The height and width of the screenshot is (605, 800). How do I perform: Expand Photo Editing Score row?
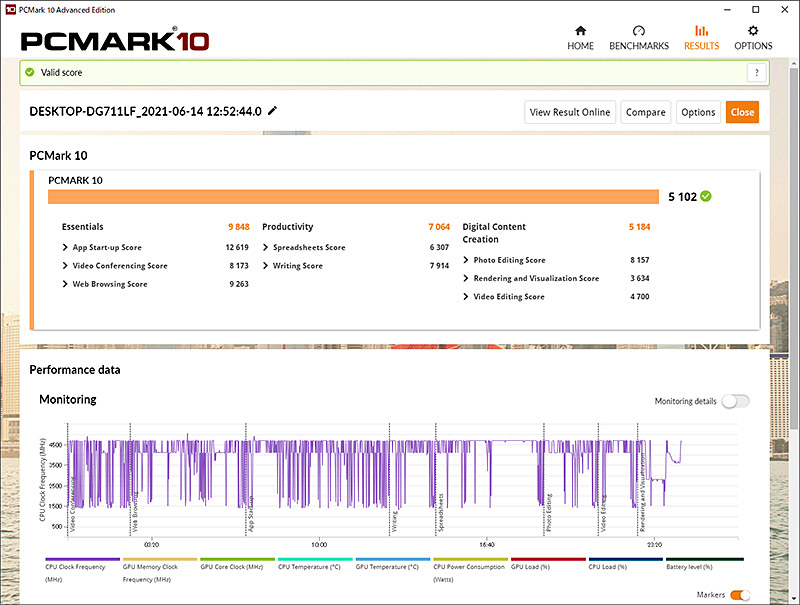point(467,260)
